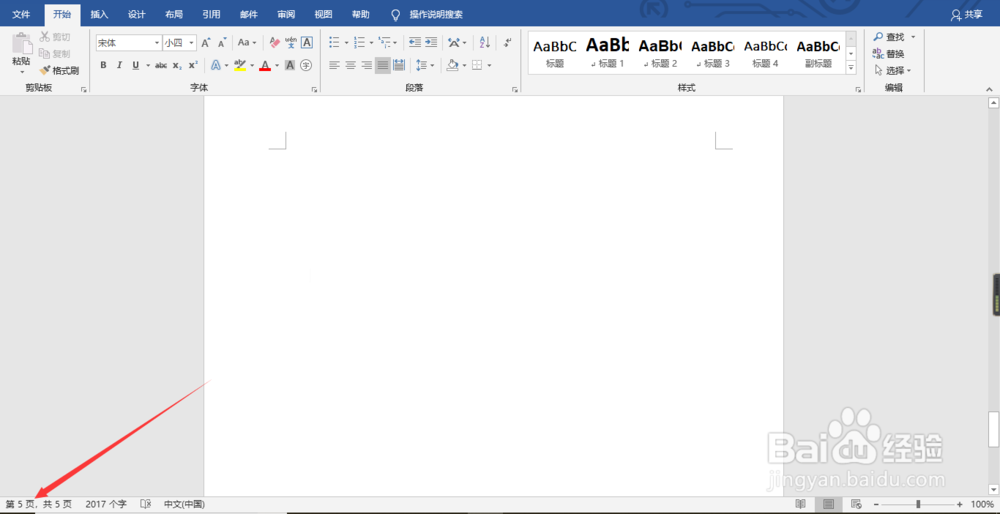Image resolution: width=1000 pixels, height=514 pixels.
Task: Click the Paste clipboard icon
Action: coord(21,43)
